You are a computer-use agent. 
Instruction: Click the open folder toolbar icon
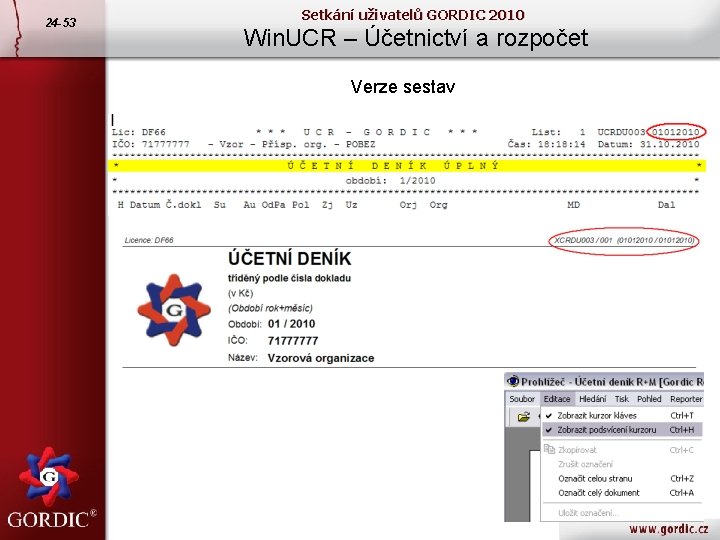(523, 417)
